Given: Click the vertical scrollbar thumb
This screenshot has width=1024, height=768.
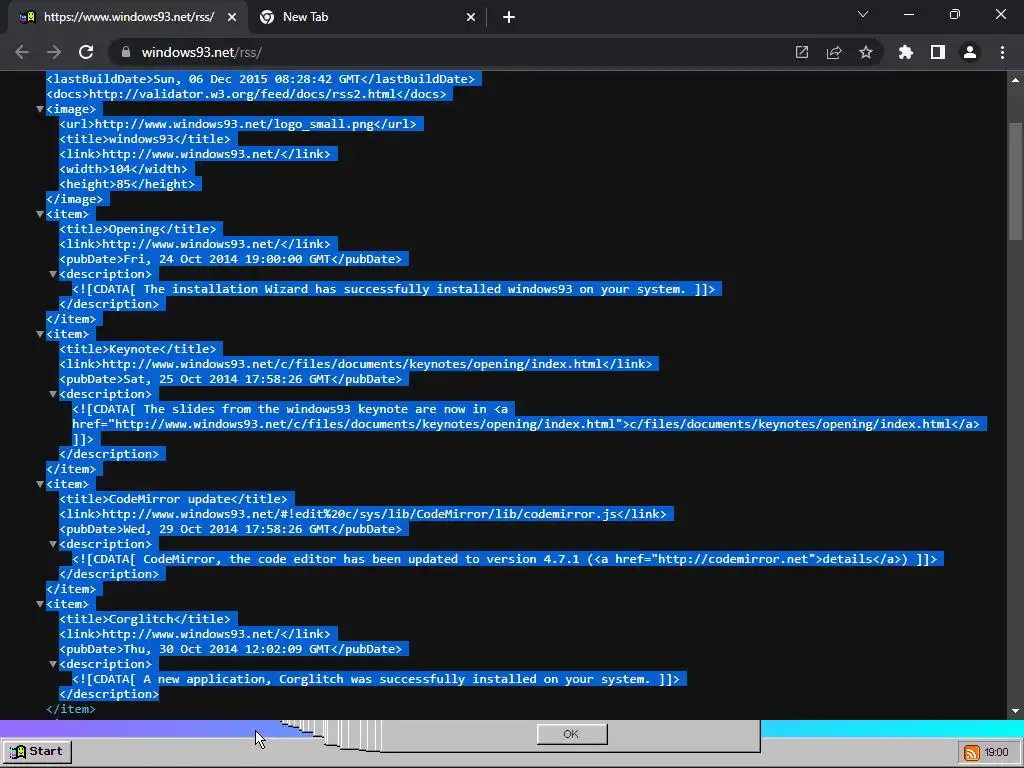Looking at the screenshot, I should (1016, 182).
